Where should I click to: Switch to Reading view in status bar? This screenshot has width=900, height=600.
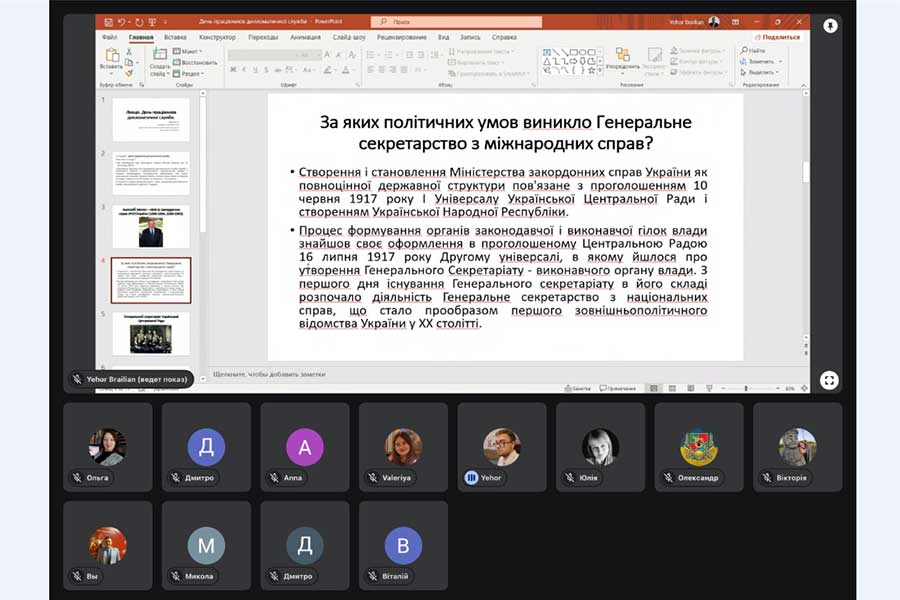tap(690, 389)
